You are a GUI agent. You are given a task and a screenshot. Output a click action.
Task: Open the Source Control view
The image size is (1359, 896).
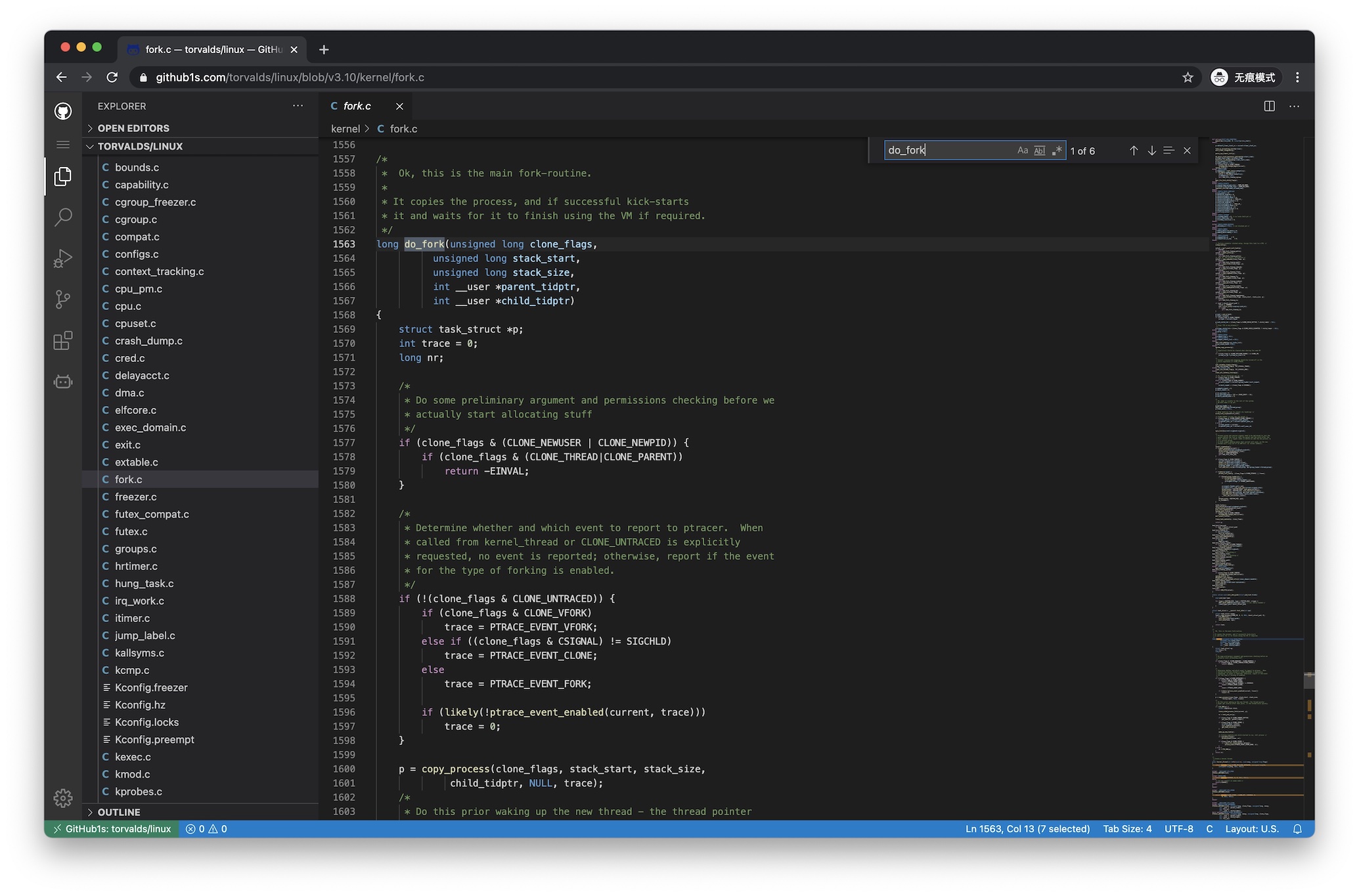[x=63, y=300]
